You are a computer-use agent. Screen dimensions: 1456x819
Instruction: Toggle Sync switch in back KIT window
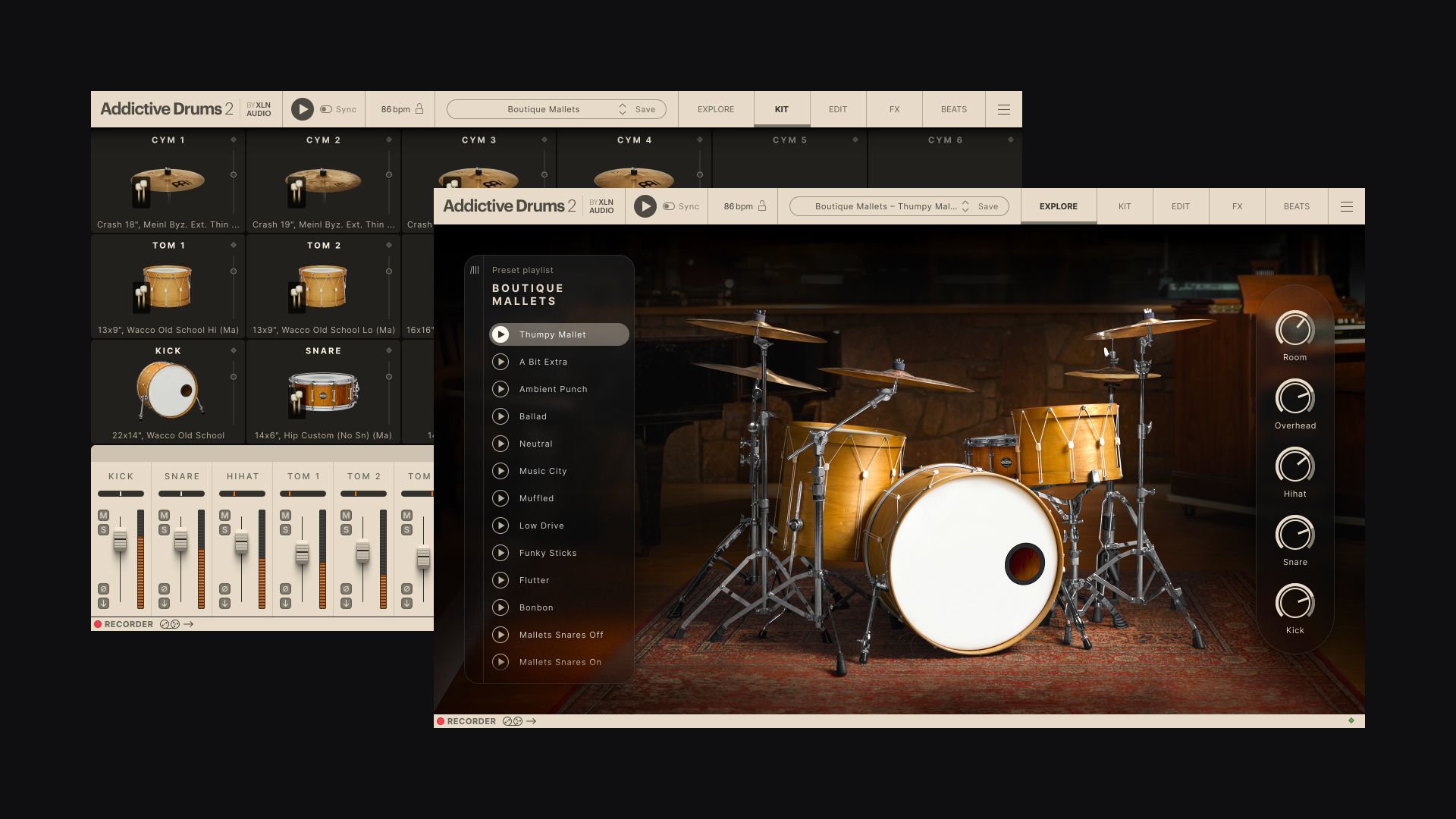tap(326, 109)
